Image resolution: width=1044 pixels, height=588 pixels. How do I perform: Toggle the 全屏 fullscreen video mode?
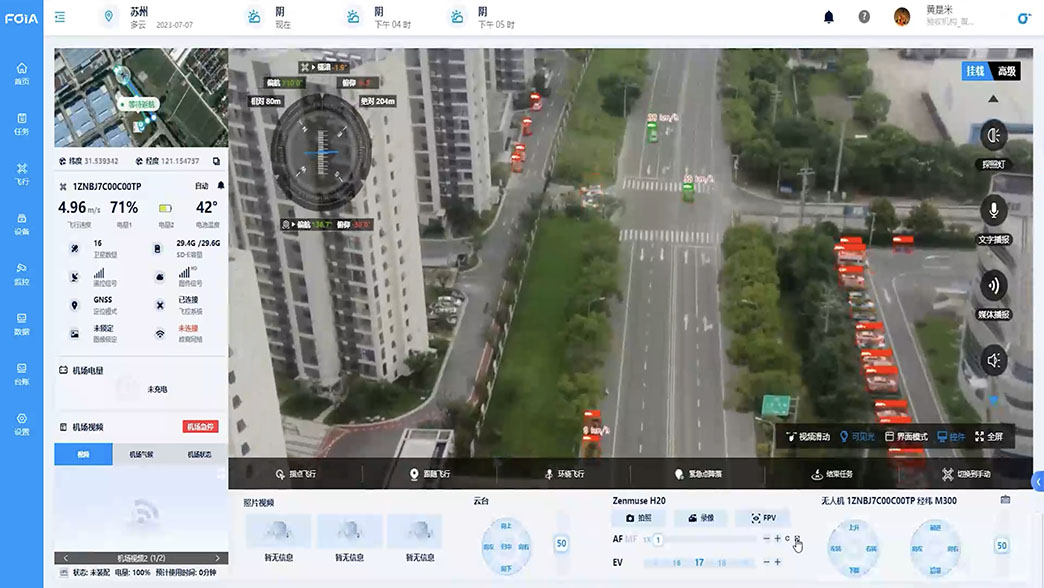point(988,437)
